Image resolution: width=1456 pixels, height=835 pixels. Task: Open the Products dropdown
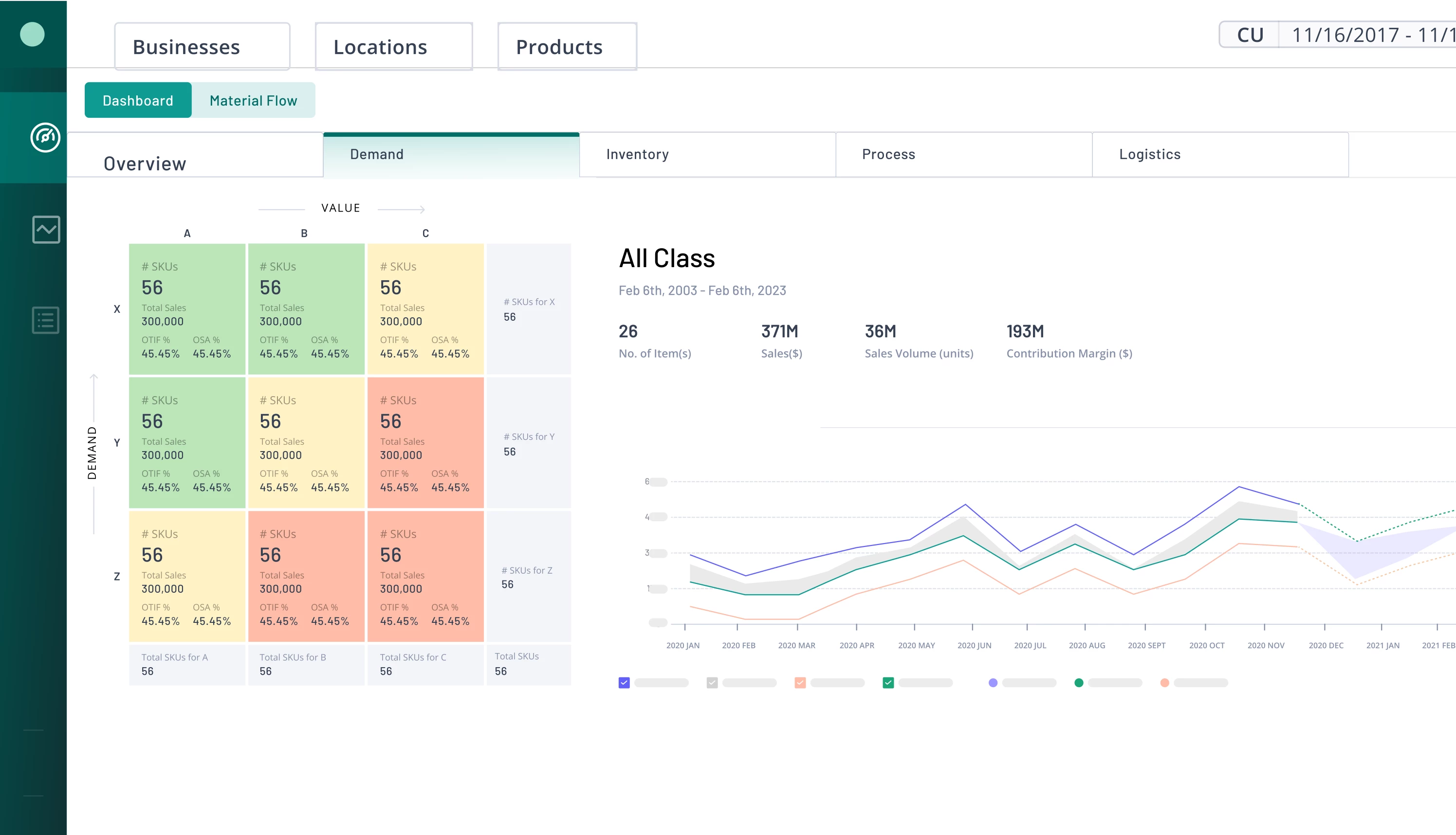tap(567, 47)
